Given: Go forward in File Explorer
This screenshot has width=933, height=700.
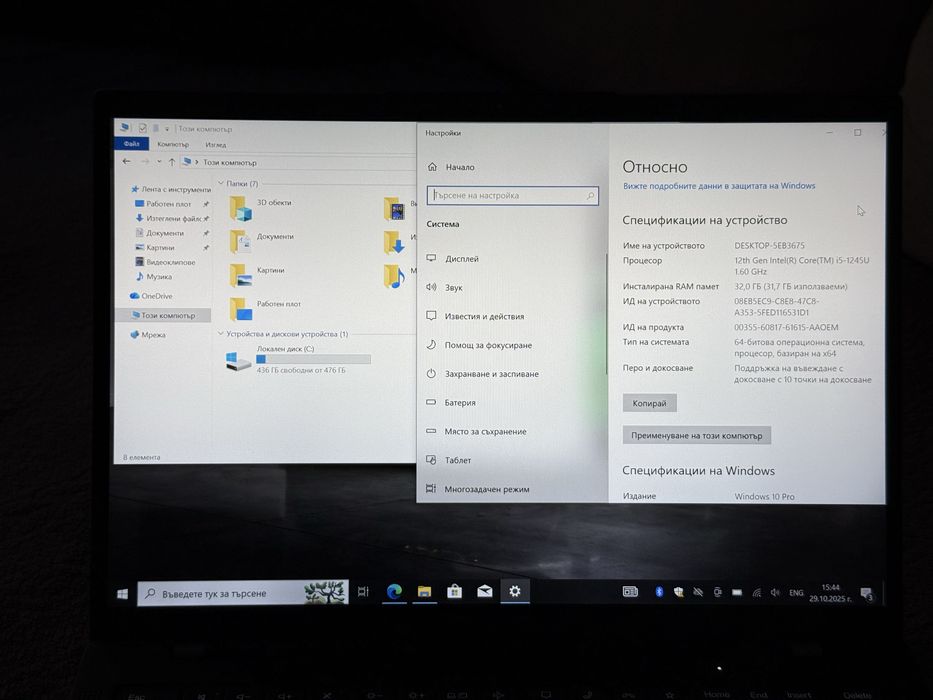Looking at the screenshot, I should (145, 161).
